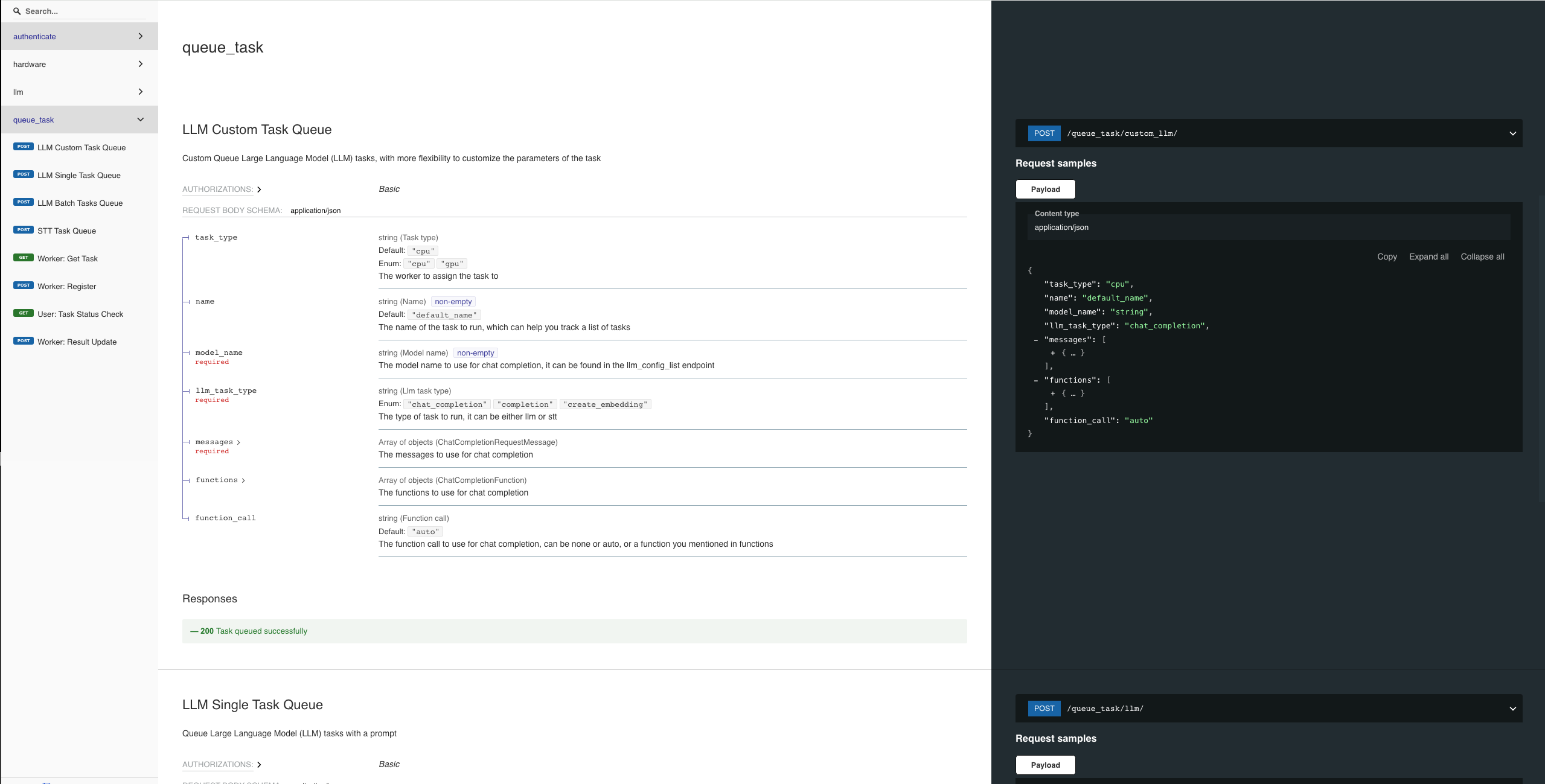Image resolution: width=1545 pixels, height=784 pixels.
Task: Click POST badge beside Worker: Result Update
Action: 24,341
